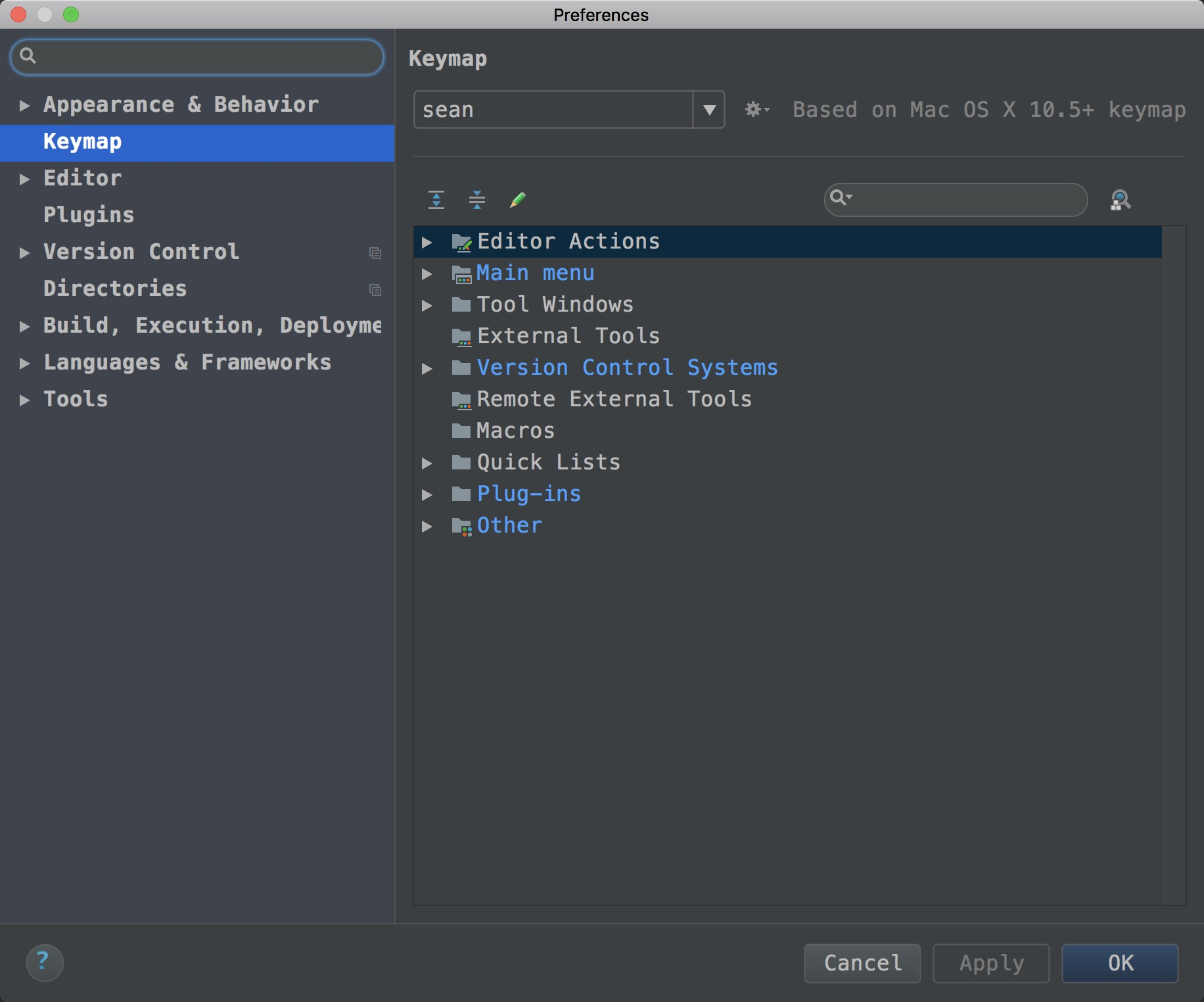The width and height of the screenshot is (1204, 1002).
Task: Select the Editor Actions row label
Action: click(568, 241)
